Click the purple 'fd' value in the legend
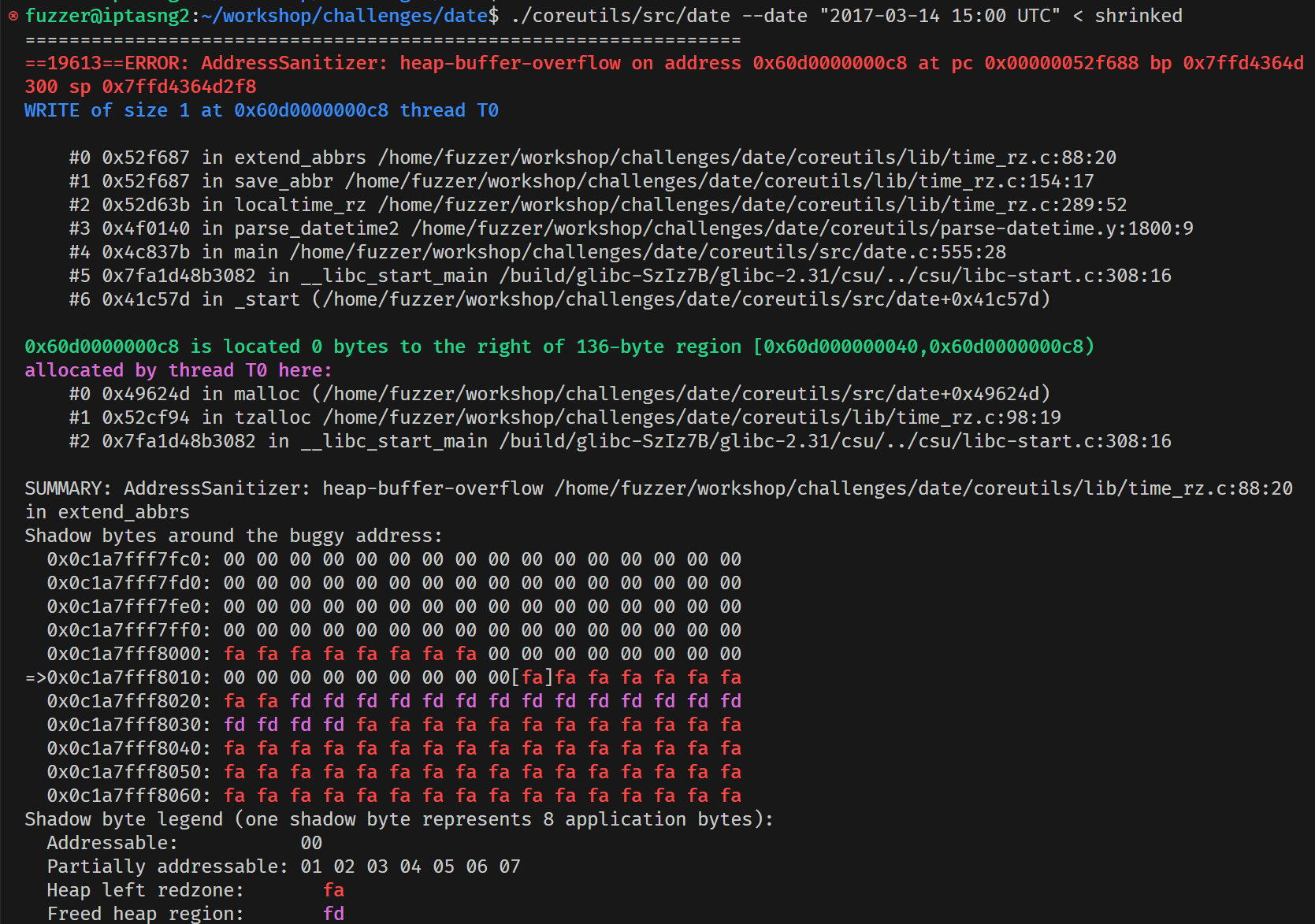The height and width of the screenshot is (924, 1315). [x=333, y=914]
